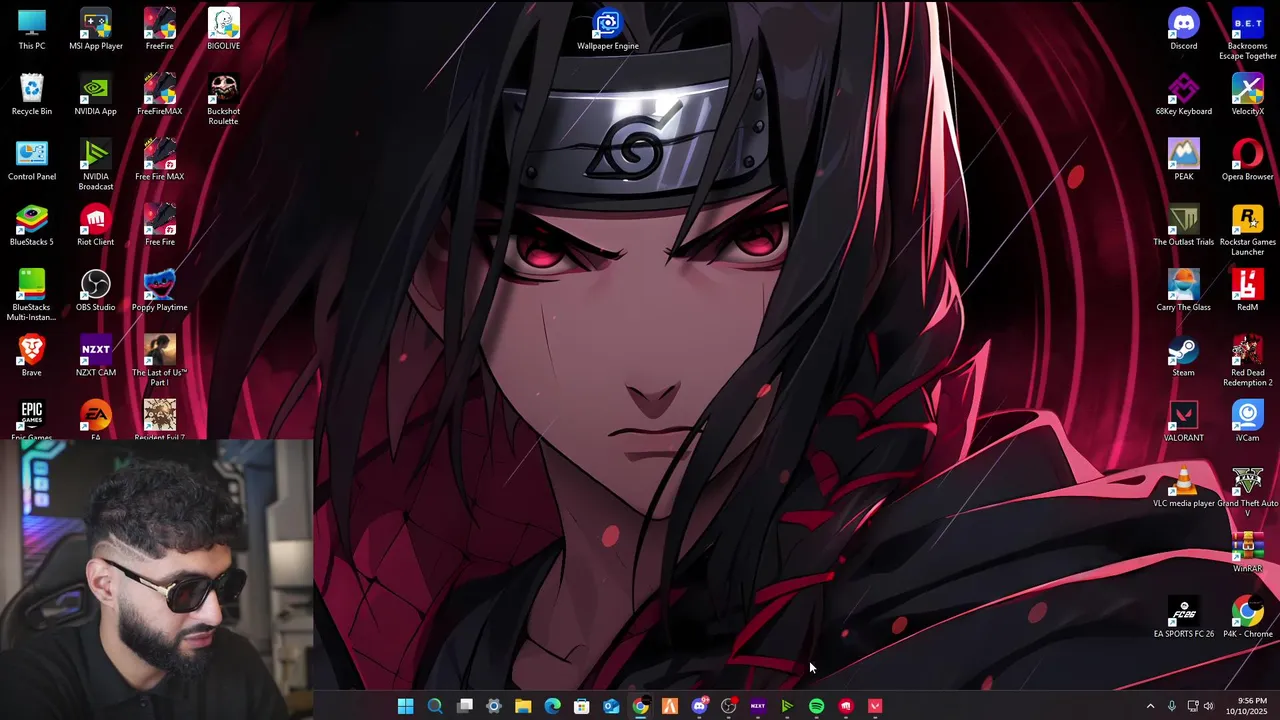Launch Microsoft Edge from taskbar
This screenshot has width=1280, height=720.
(552, 706)
